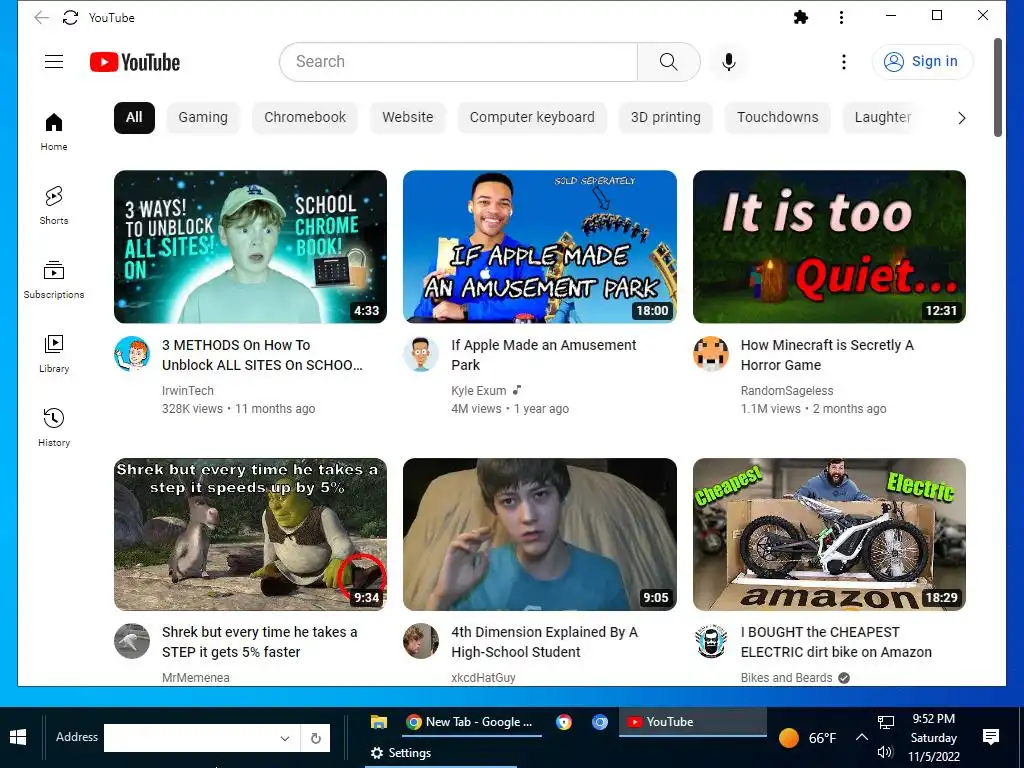This screenshot has height=768, width=1024.
Task: Open MrMemenea channel avatar
Action: [x=132, y=641]
